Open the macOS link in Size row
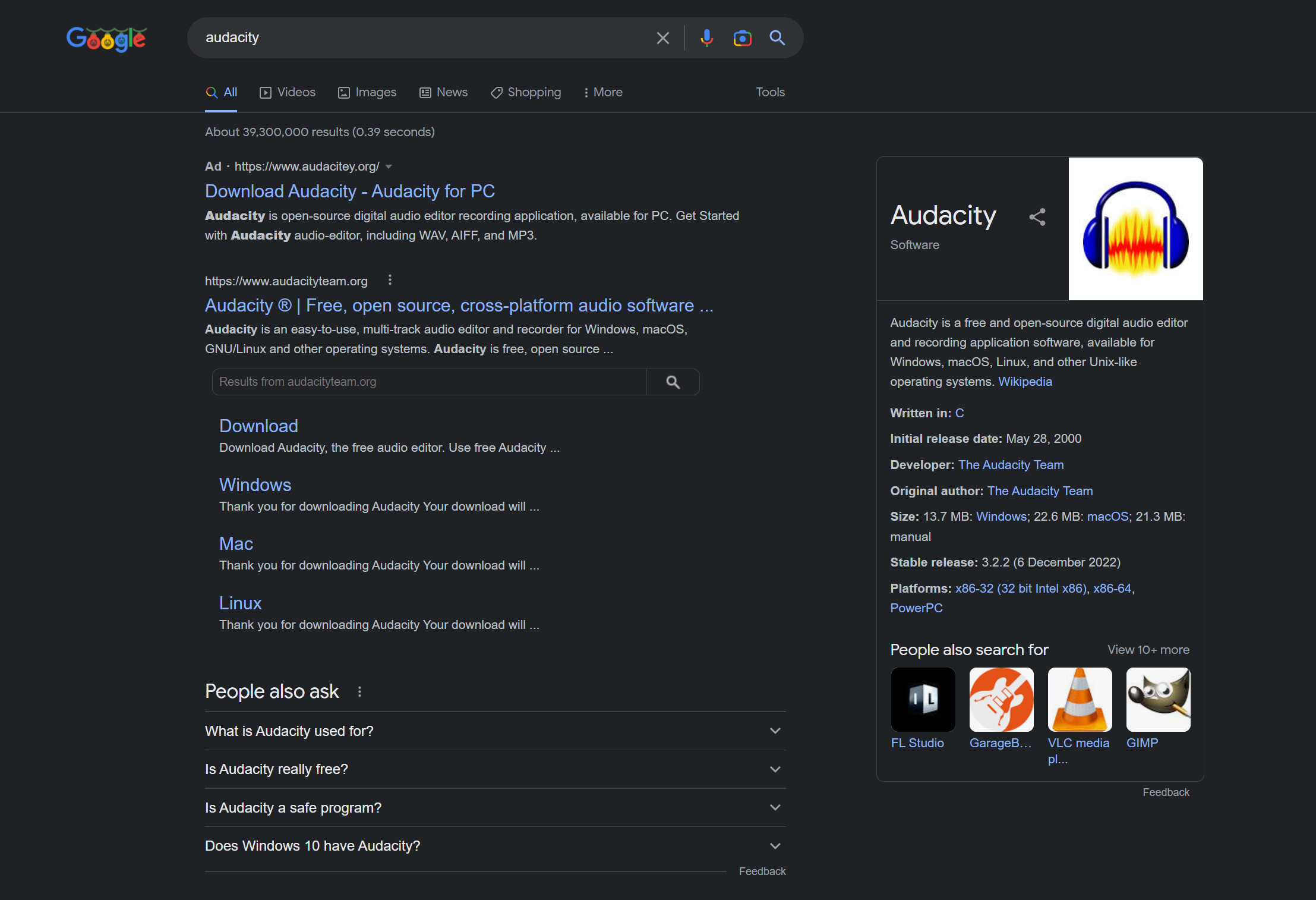The height and width of the screenshot is (900, 1316). pos(1107,517)
